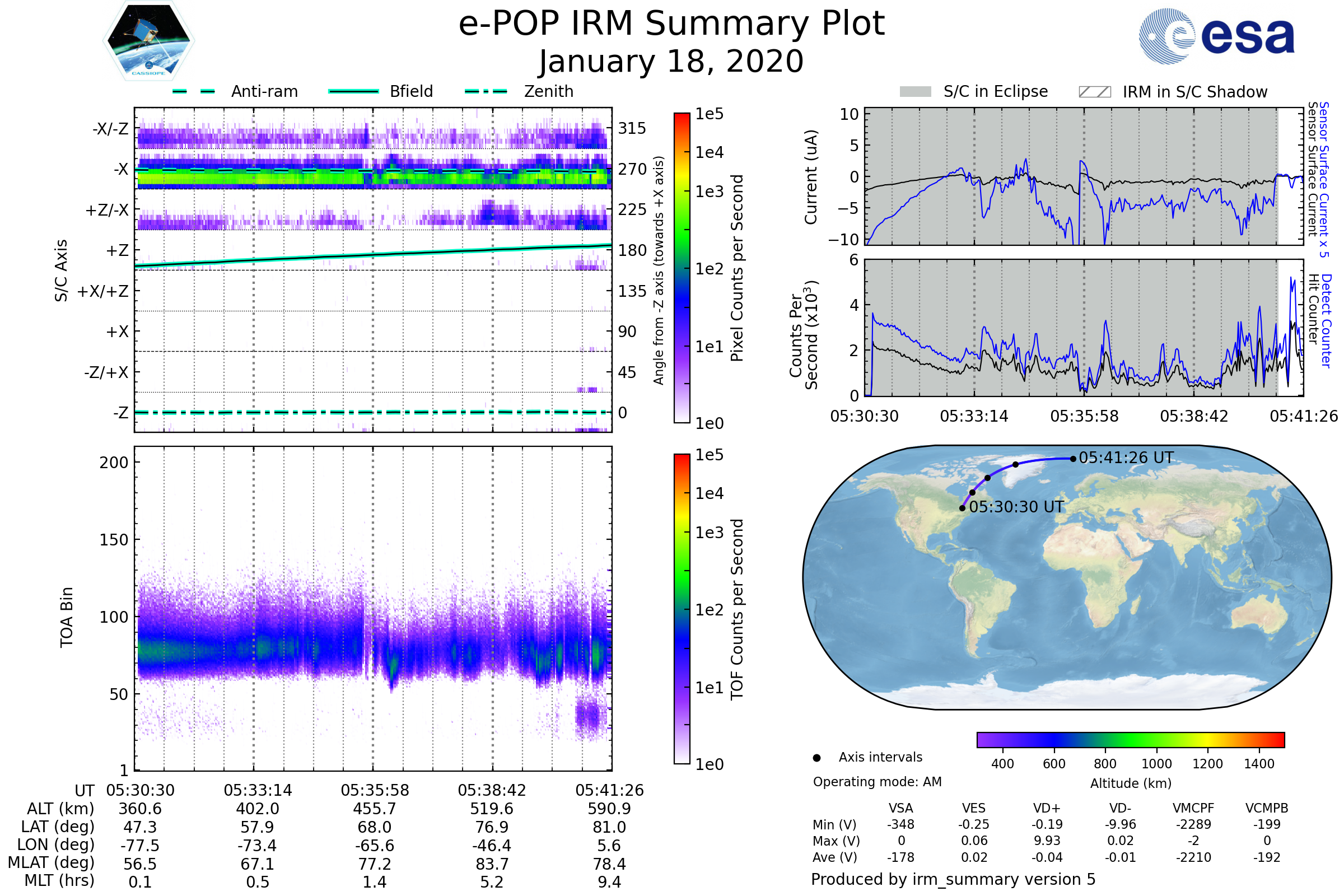Click the TOF Counts per Second colorbar
The width and height of the screenshot is (1344, 896).
pos(682,609)
